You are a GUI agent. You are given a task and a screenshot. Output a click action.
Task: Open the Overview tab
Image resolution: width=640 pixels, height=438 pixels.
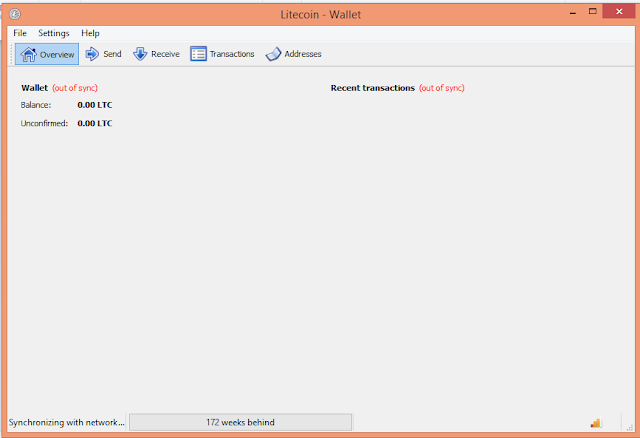point(47,54)
